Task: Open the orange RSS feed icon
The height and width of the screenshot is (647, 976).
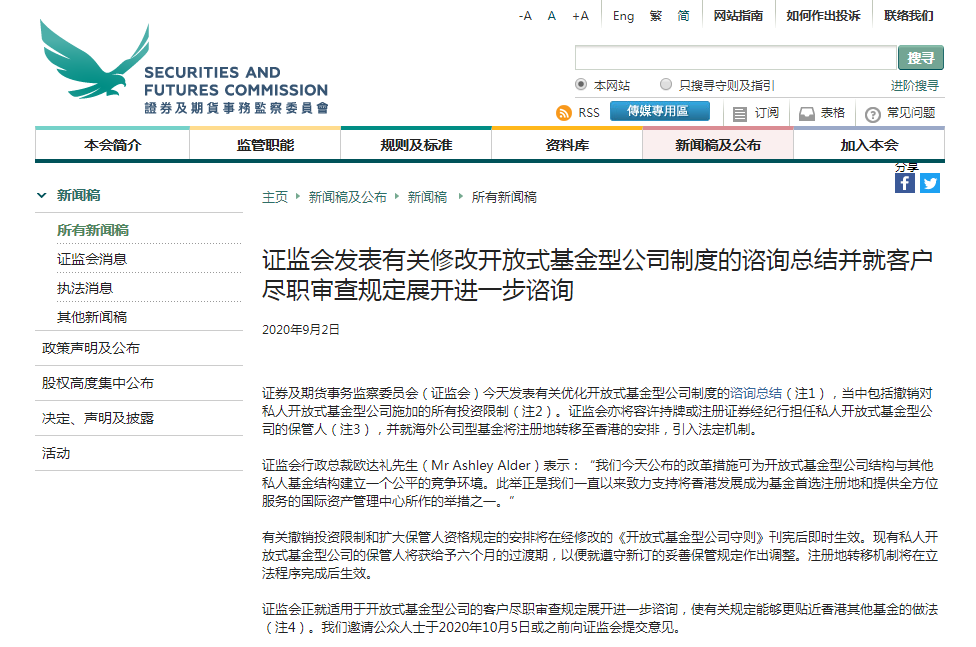Action: (564, 113)
